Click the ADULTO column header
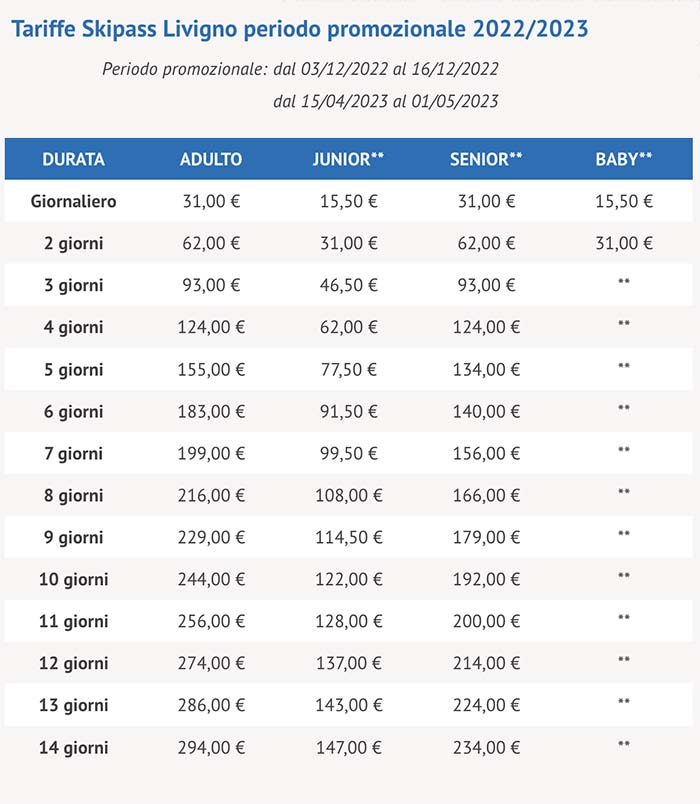This screenshot has height=804, width=700. [211, 159]
